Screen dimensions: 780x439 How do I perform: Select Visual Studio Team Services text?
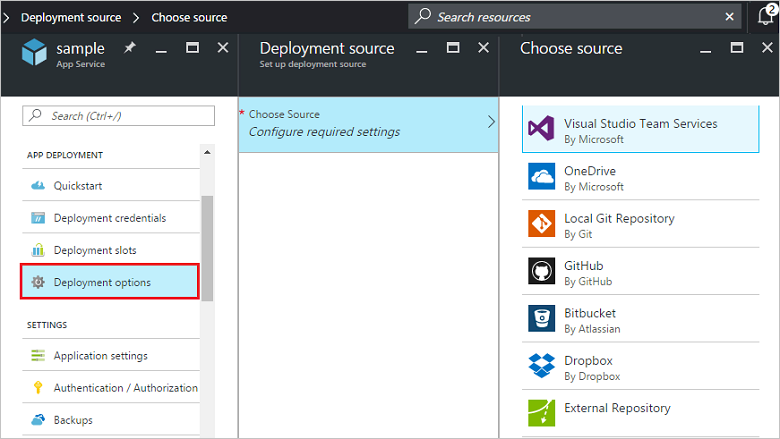coord(641,123)
